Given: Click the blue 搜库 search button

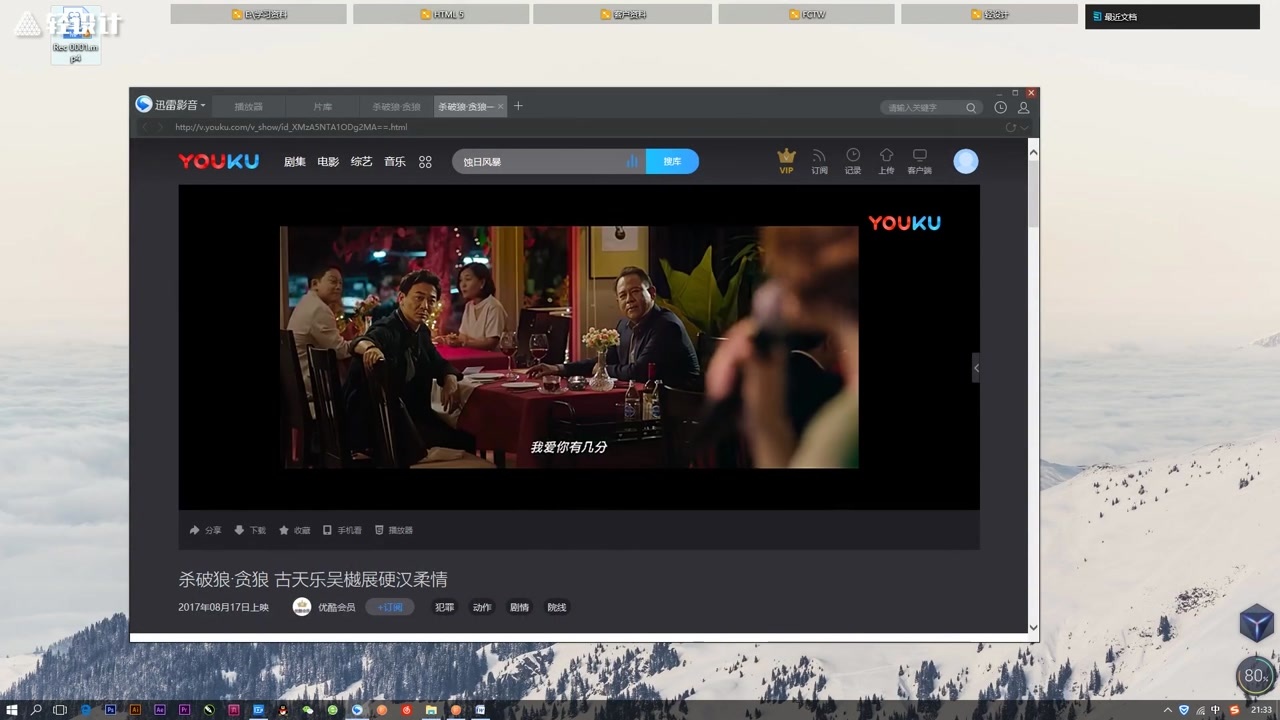Looking at the screenshot, I should tap(672, 161).
